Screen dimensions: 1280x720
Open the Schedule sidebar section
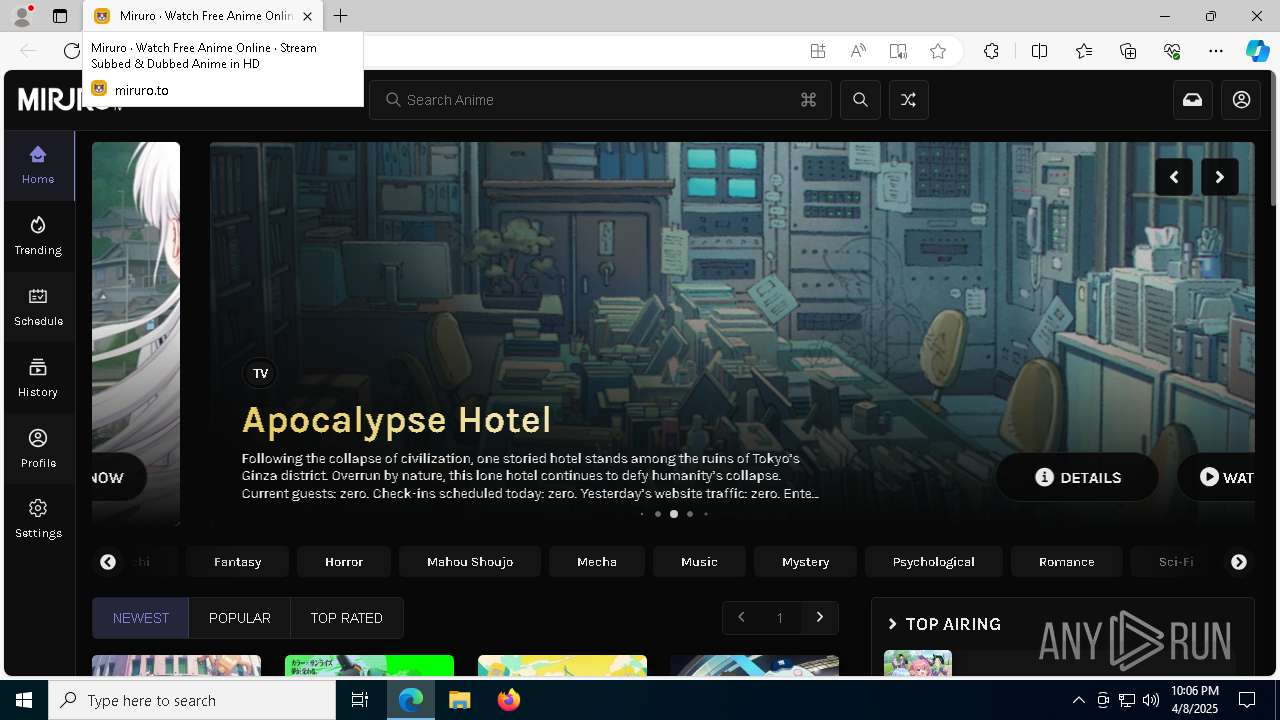click(x=38, y=308)
